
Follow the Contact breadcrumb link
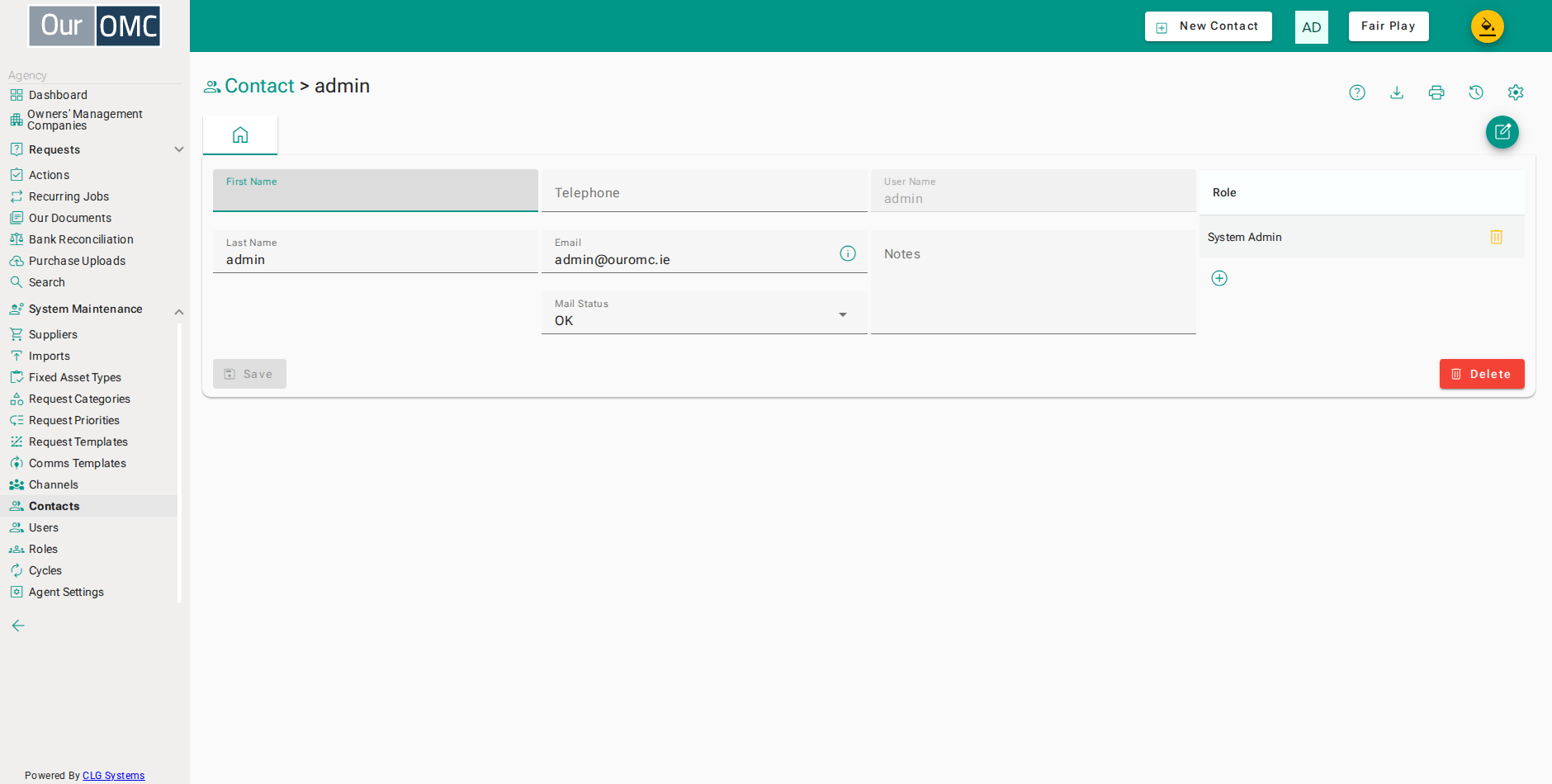point(259,86)
